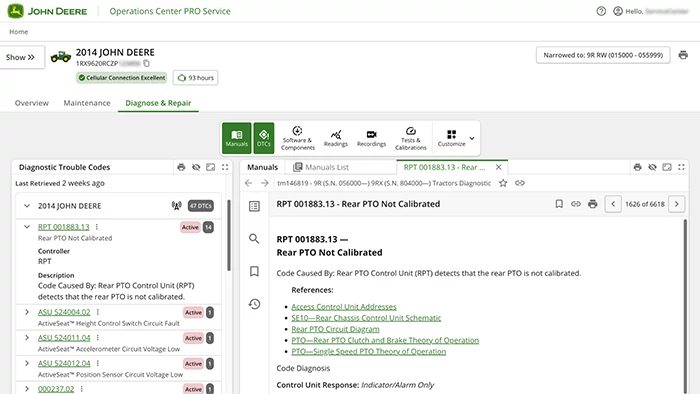Switch to the Overview tab
Viewport: 700px width, 394px height.
tap(32, 103)
